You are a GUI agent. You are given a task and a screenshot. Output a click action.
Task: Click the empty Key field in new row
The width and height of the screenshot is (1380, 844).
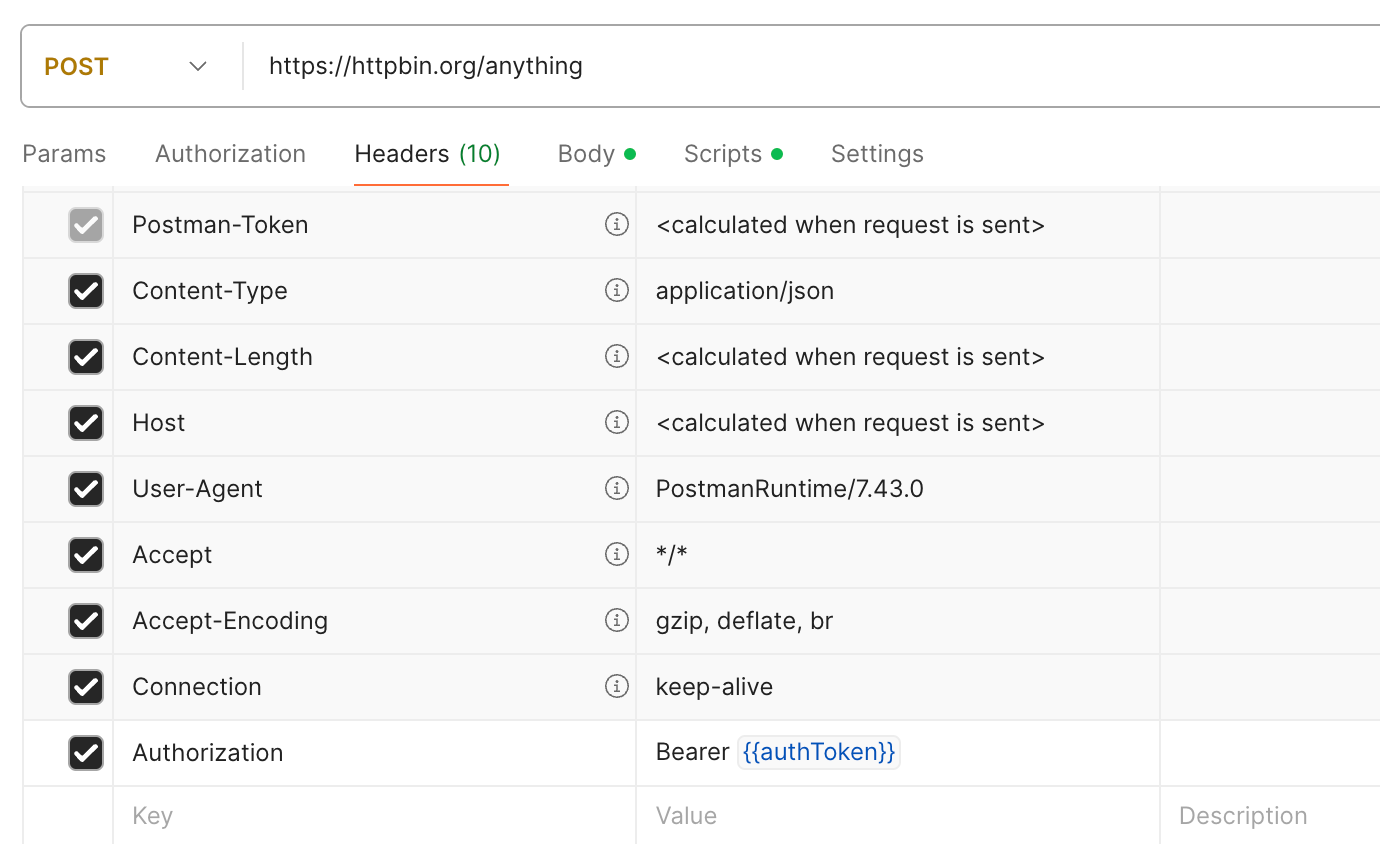(370, 816)
